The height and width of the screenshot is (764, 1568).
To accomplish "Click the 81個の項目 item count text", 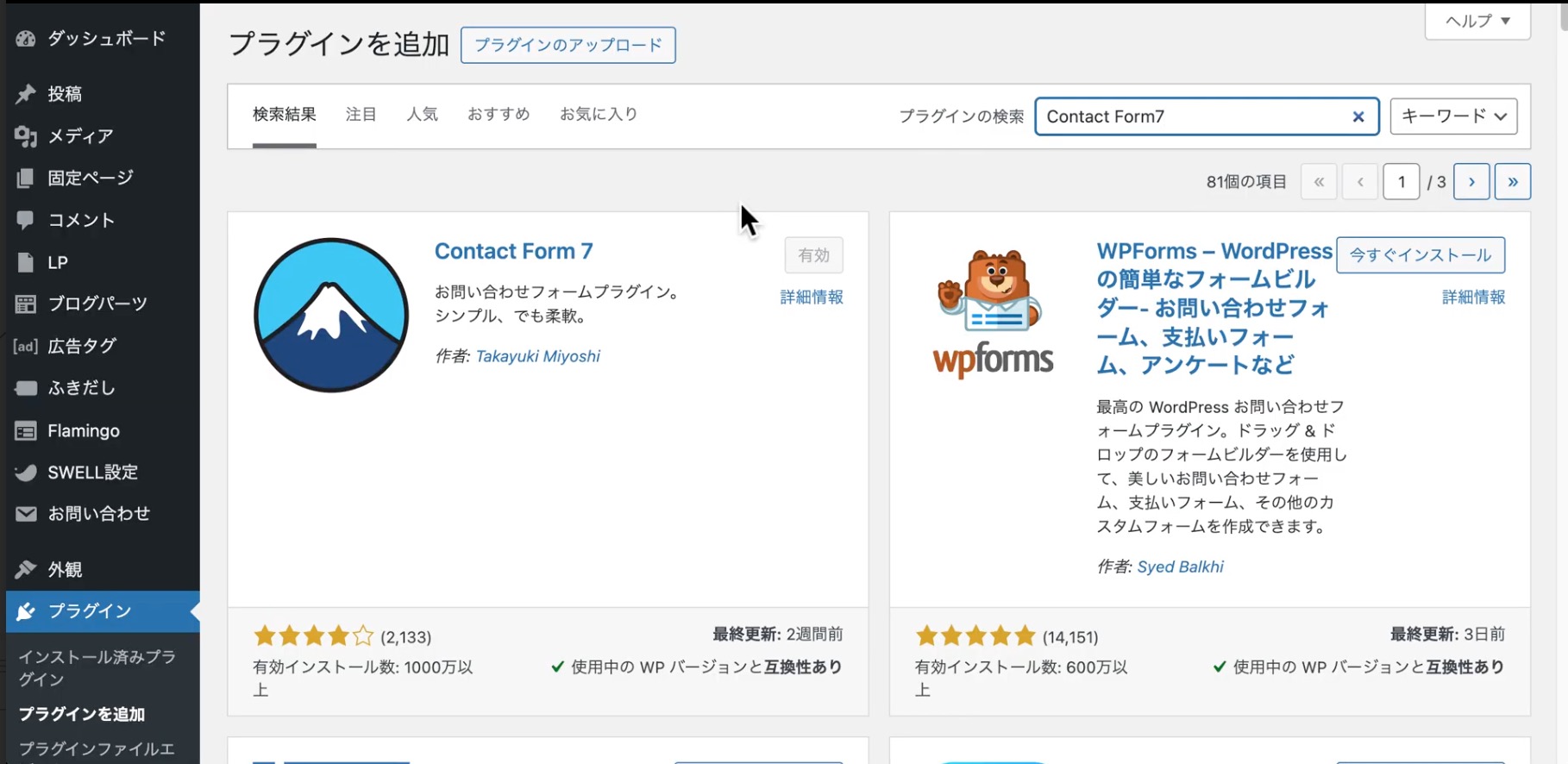I will click(1246, 182).
